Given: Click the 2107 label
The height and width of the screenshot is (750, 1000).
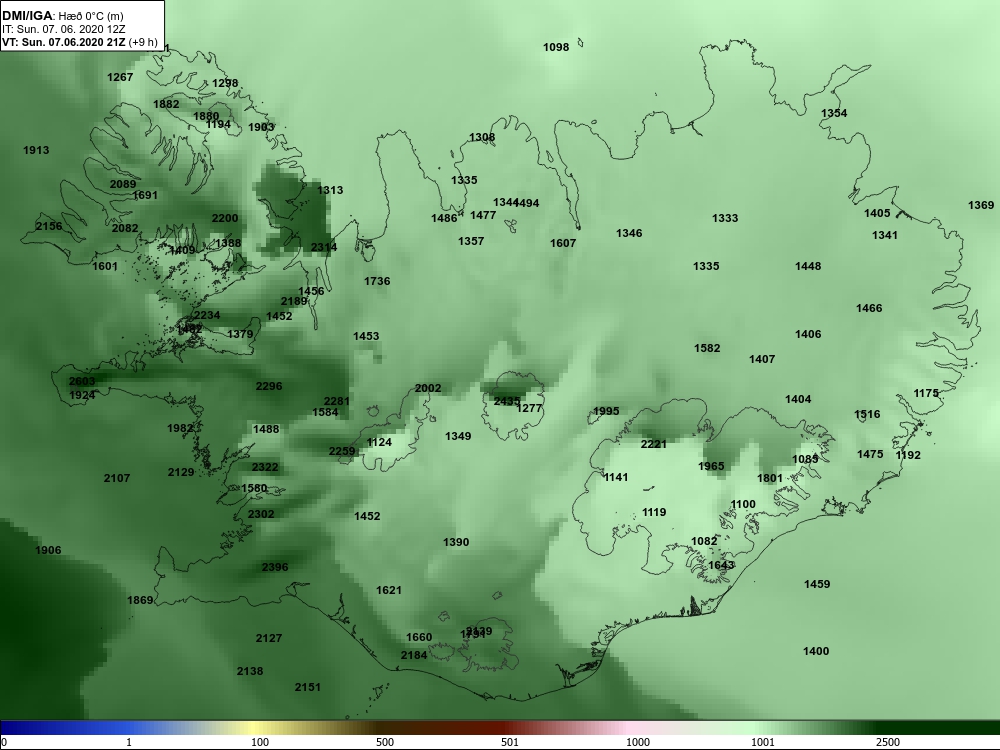Looking at the screenshot, I should coord(117,478).
